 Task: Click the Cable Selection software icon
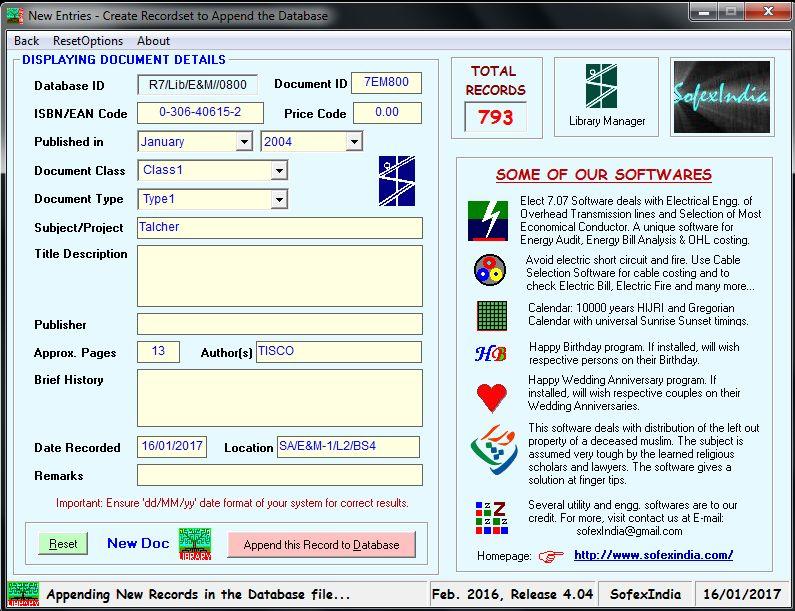pos(490,270)
